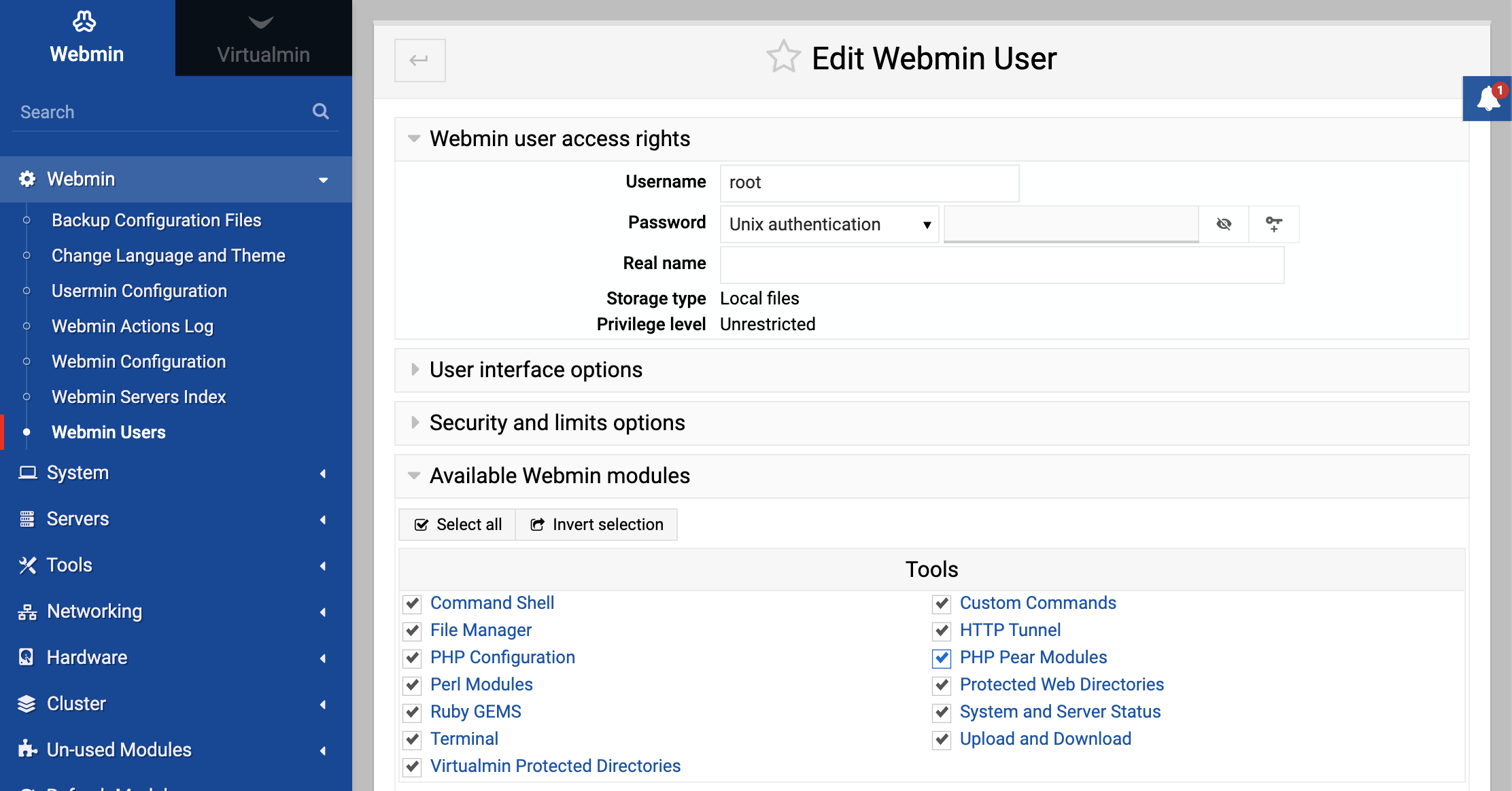
Task: Uncheck Protected Web Directories checkbox
Action: coord(942,685)
